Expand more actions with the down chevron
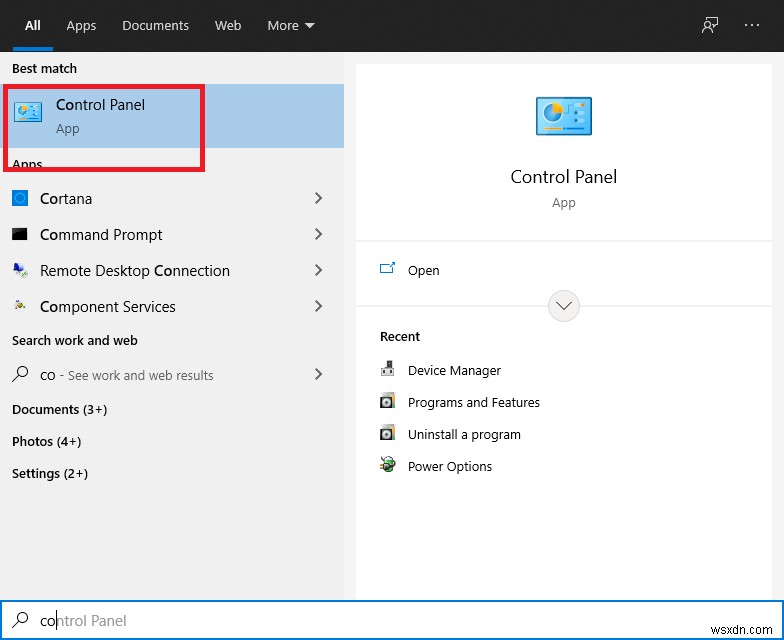The height and width of the screenshot is (640, 784). pyautogui.click(x=564, y=306)
